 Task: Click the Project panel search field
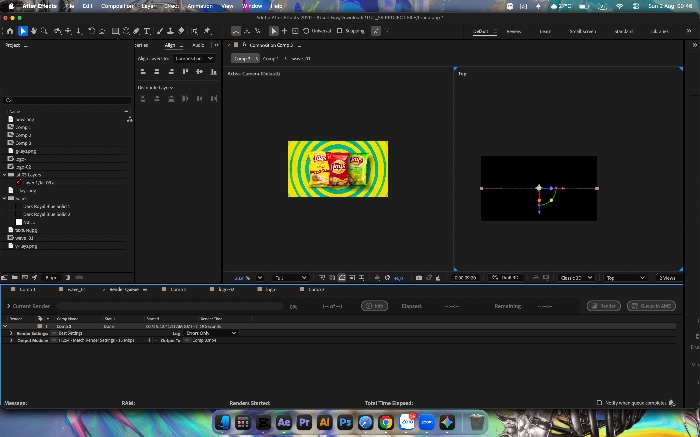point(67,100)
